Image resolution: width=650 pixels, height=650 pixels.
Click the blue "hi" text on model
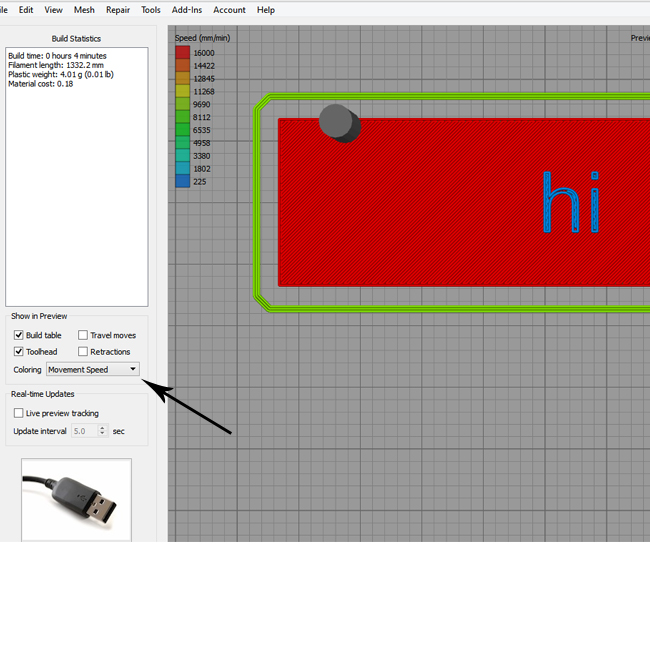(571, 203)
